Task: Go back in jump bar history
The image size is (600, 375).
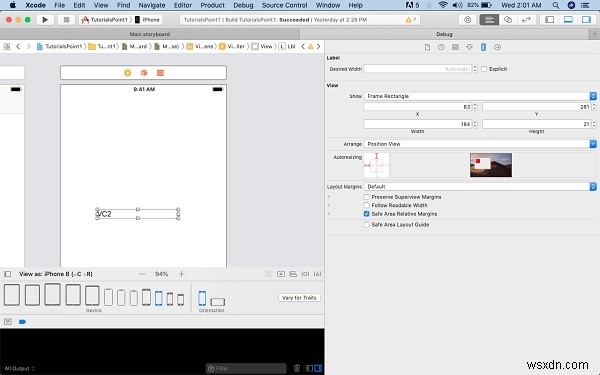Action: click(18, 47)
